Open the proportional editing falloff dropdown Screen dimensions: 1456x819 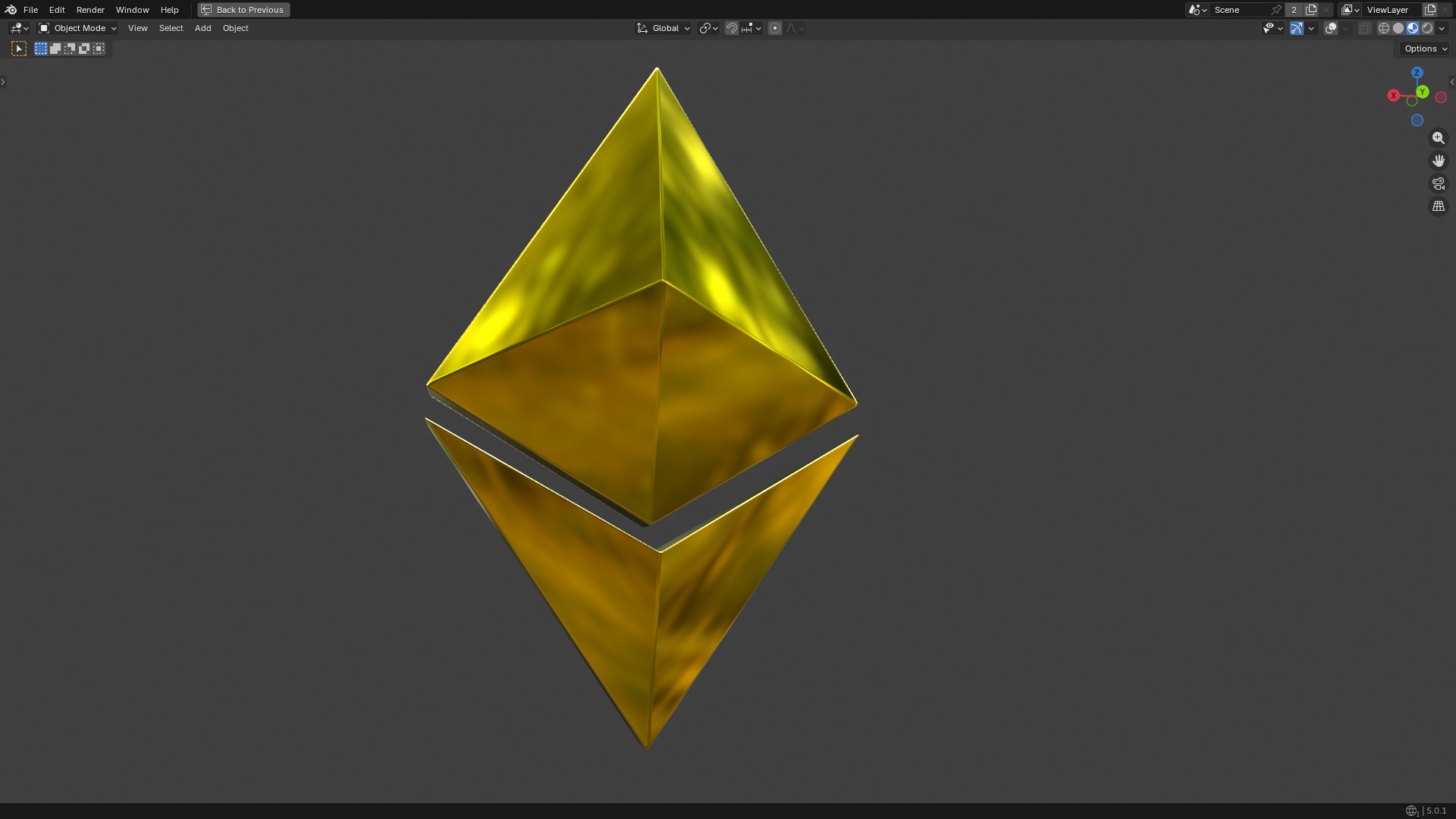pos(795,28)
